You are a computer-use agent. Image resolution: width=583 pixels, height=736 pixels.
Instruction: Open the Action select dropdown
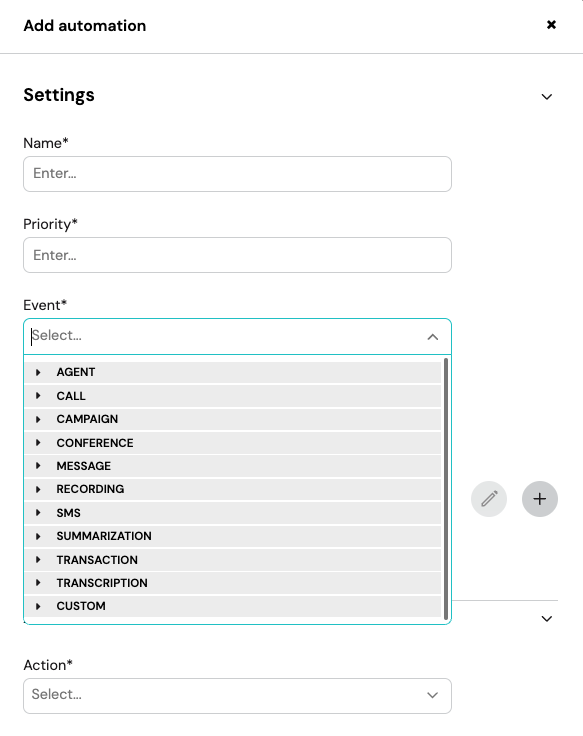(x=238, y=696)
